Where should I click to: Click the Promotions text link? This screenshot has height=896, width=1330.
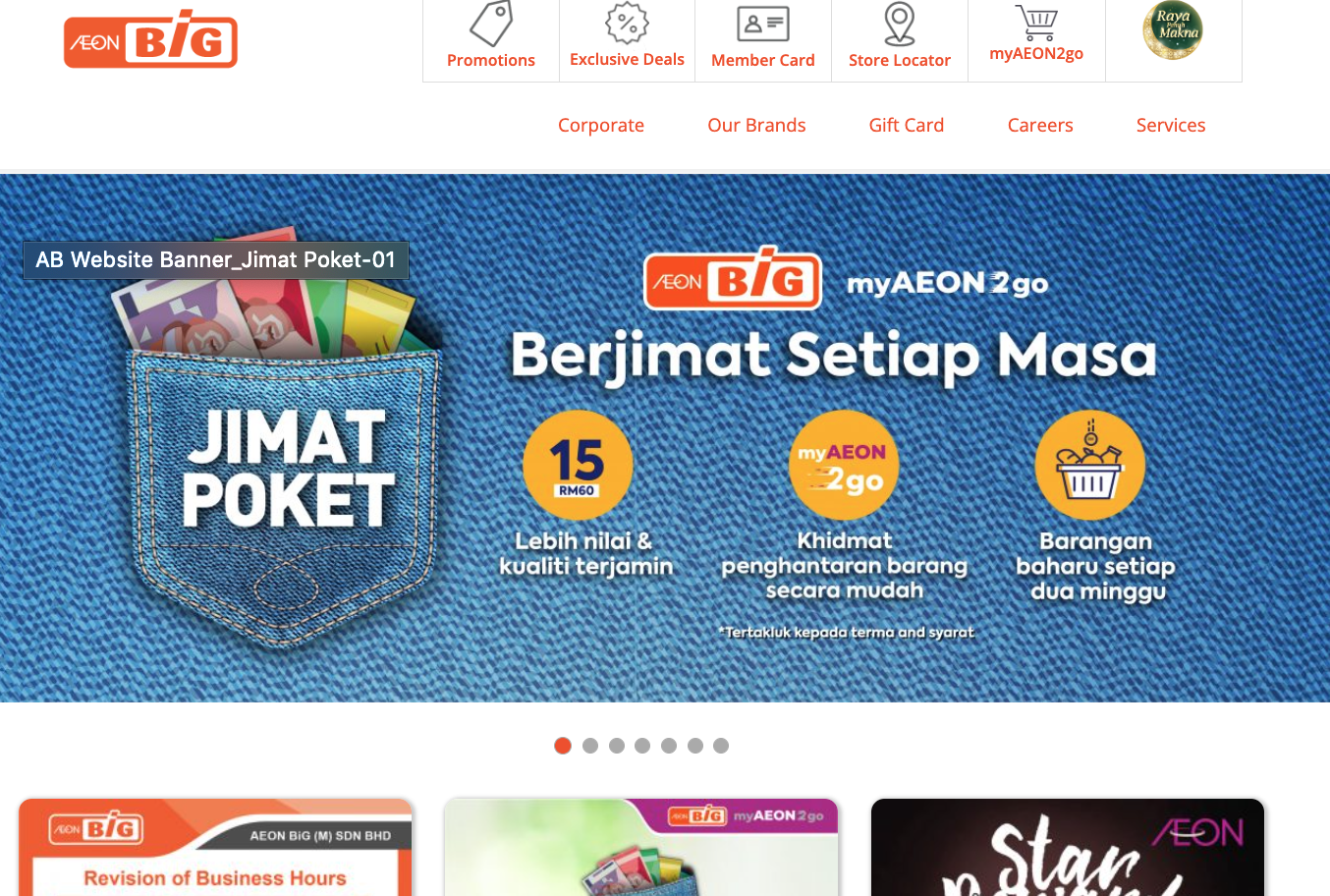point(491,60)
